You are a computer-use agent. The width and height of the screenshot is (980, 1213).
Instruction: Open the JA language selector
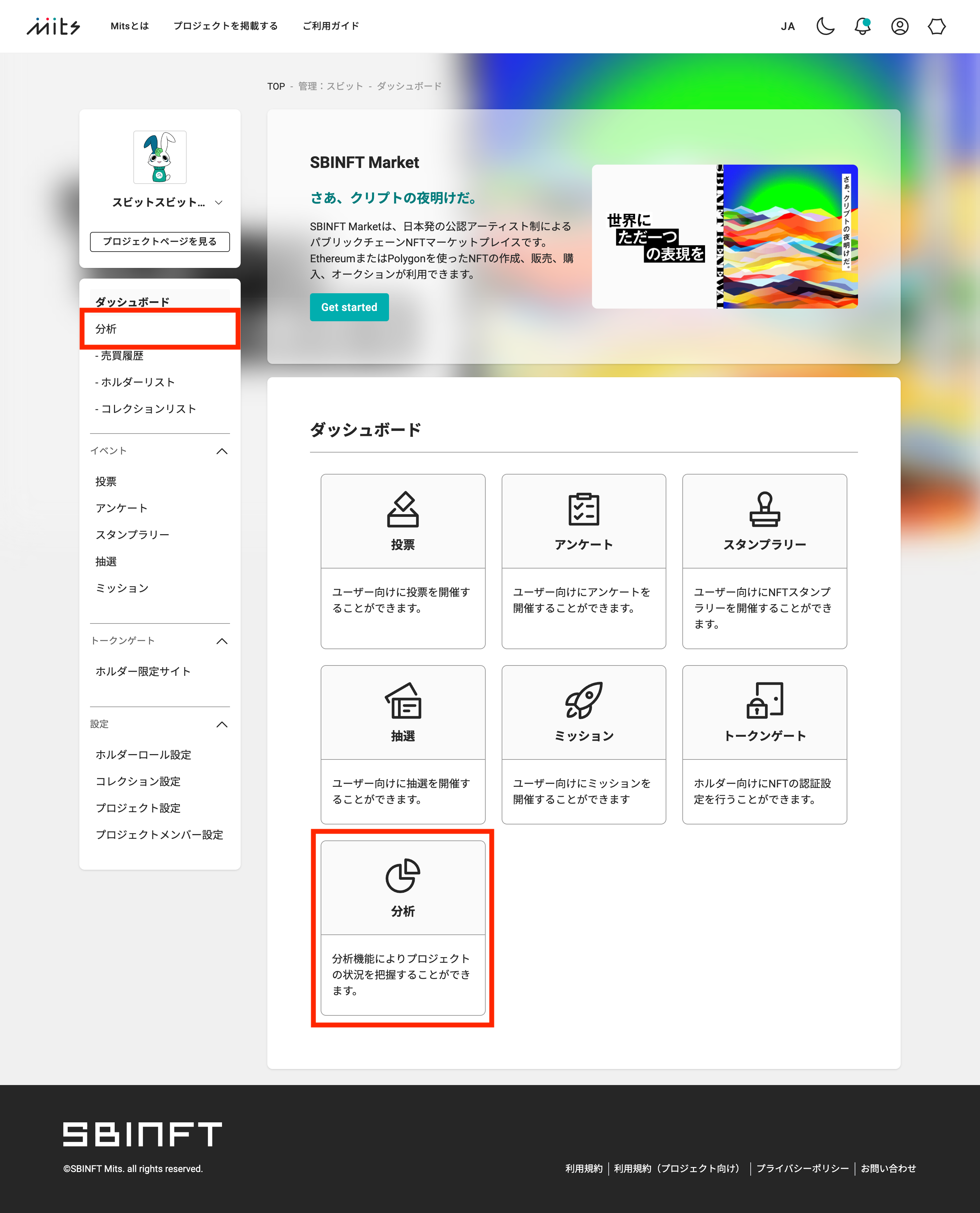pos(788,27)
